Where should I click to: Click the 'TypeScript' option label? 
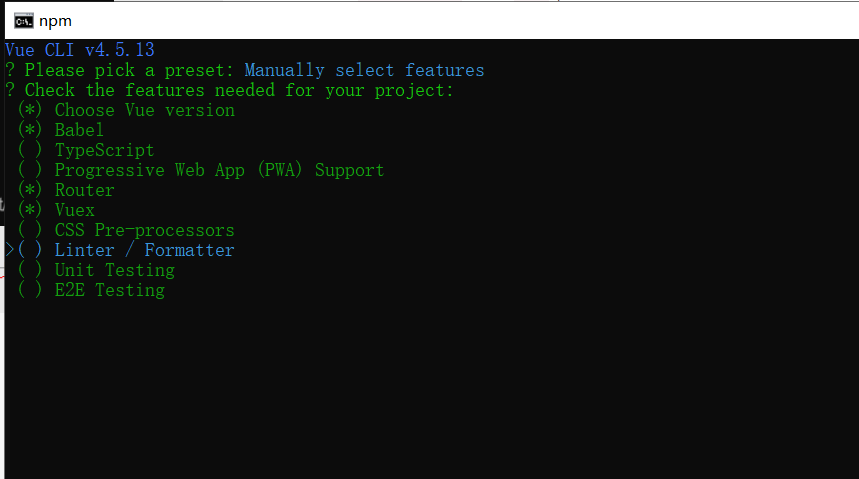105,150
